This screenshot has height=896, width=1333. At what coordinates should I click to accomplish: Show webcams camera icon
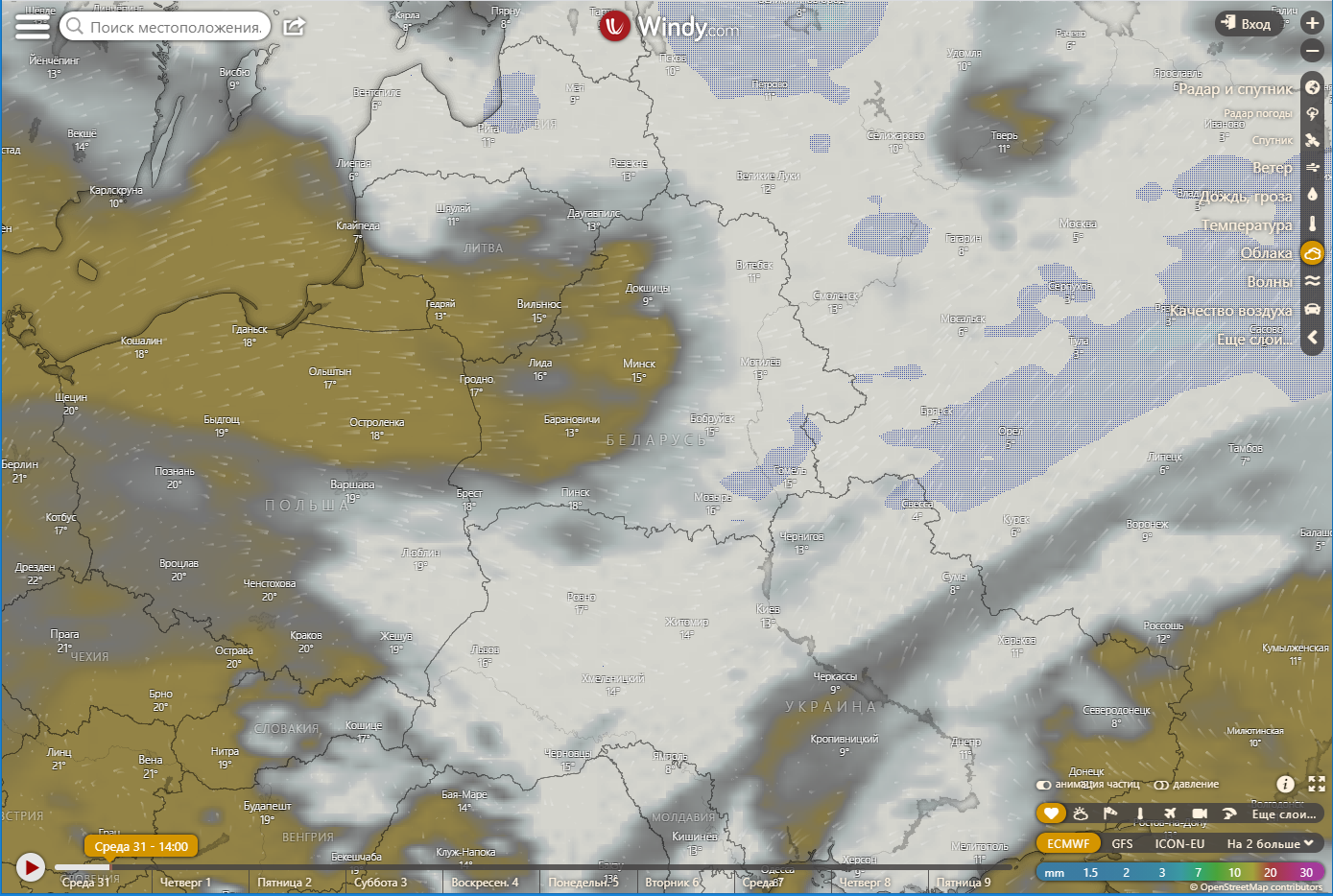click(x=1200, y=813)
